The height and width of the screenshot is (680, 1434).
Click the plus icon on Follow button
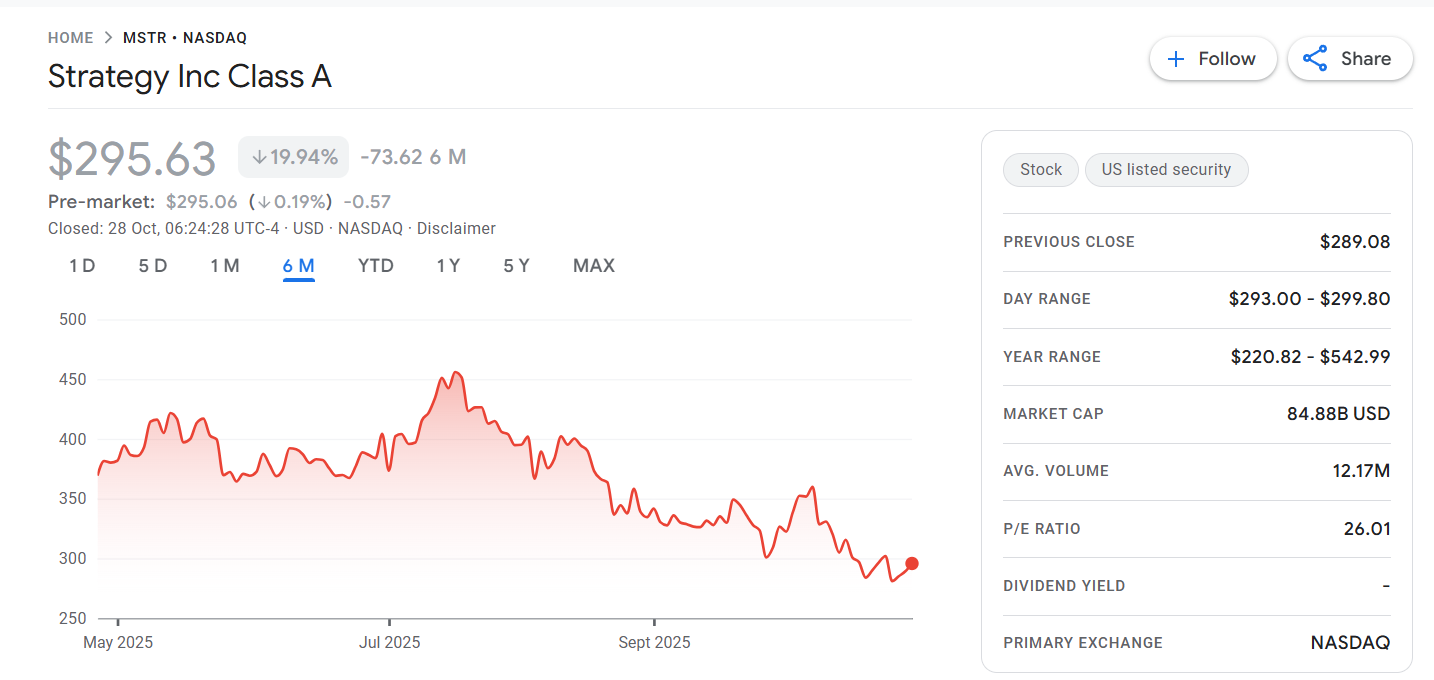click(x=1176, y=59)
